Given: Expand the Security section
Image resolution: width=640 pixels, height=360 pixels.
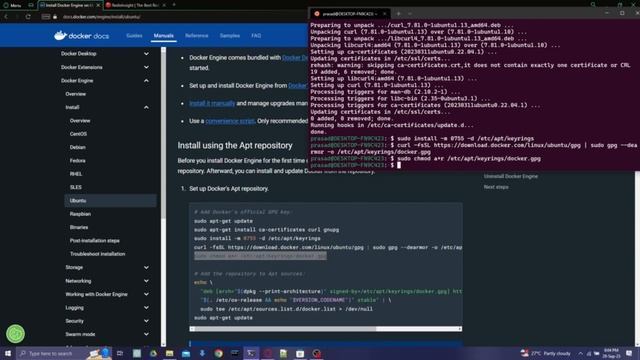Looking at the screenshot, I should (x=146, y=321).
